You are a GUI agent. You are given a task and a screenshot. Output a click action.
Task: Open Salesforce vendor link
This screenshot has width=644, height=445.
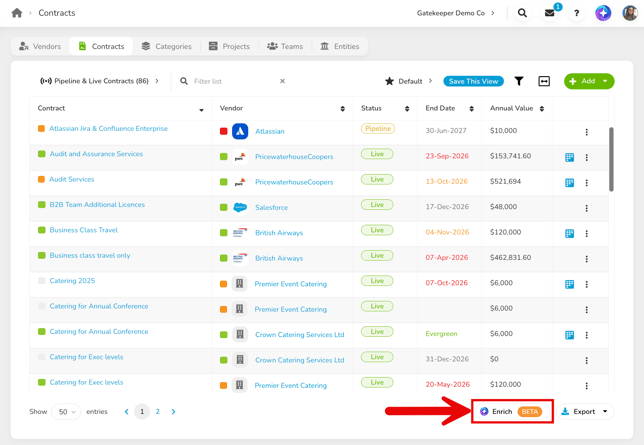(x=271, y=208)
